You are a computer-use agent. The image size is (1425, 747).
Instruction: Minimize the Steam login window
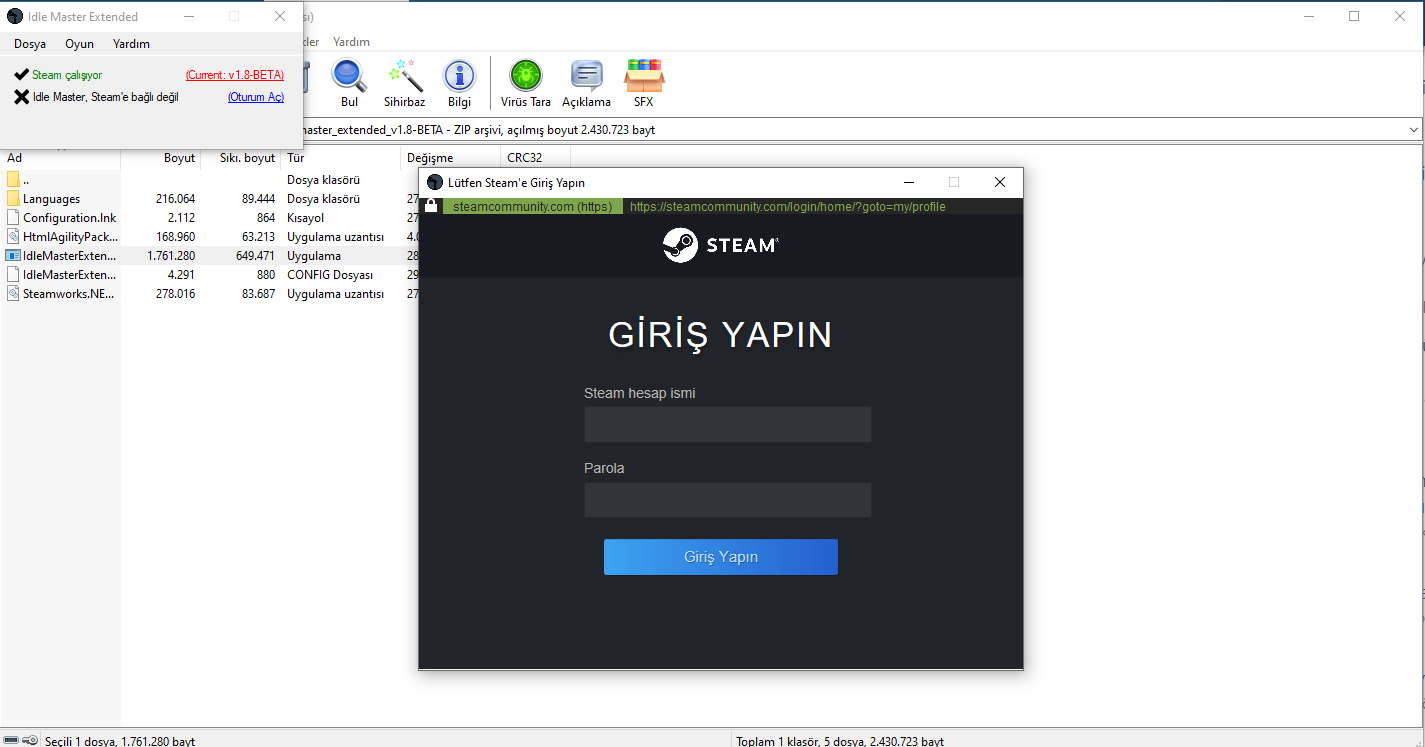(x=909, y=182)
